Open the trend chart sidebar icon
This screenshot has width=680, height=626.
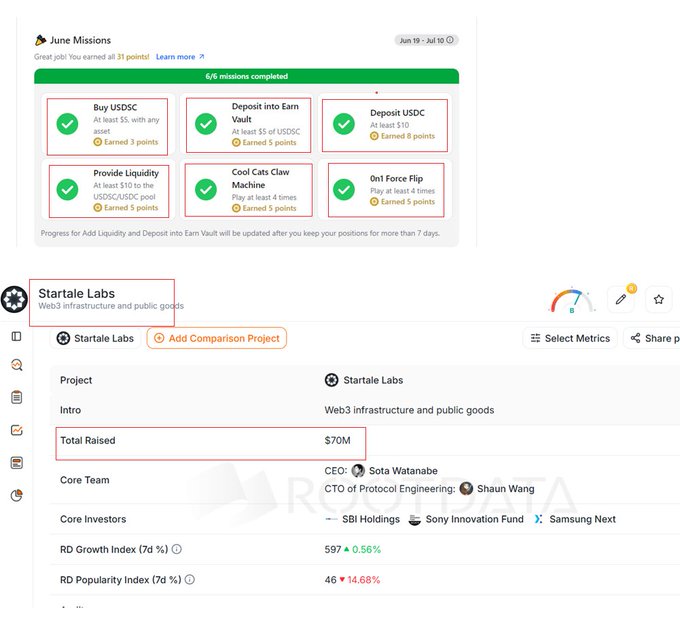point(16,430)
